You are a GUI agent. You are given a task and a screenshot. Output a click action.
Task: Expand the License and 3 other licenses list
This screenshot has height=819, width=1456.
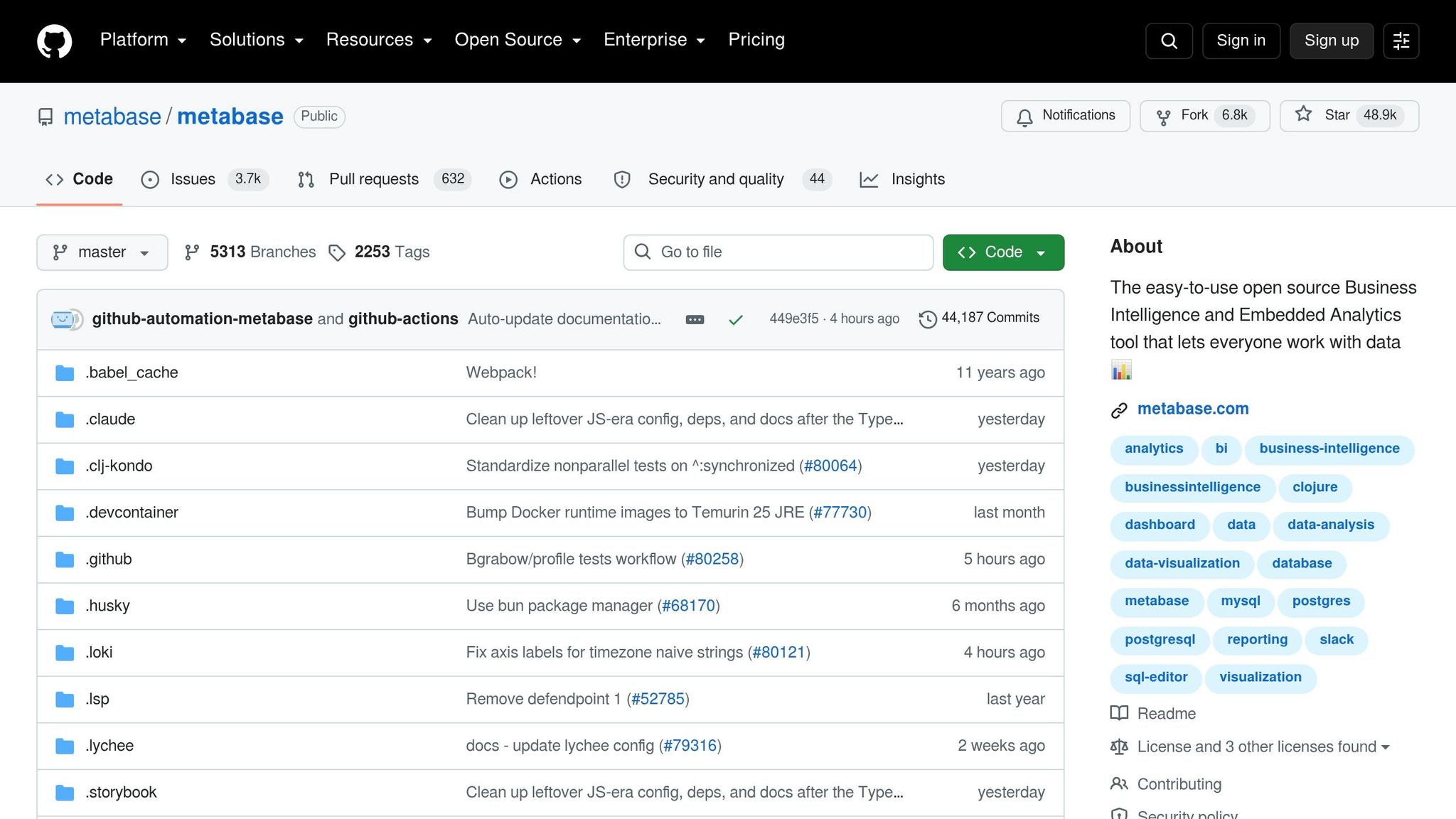pyautogui.click(x=1263, y=746)
